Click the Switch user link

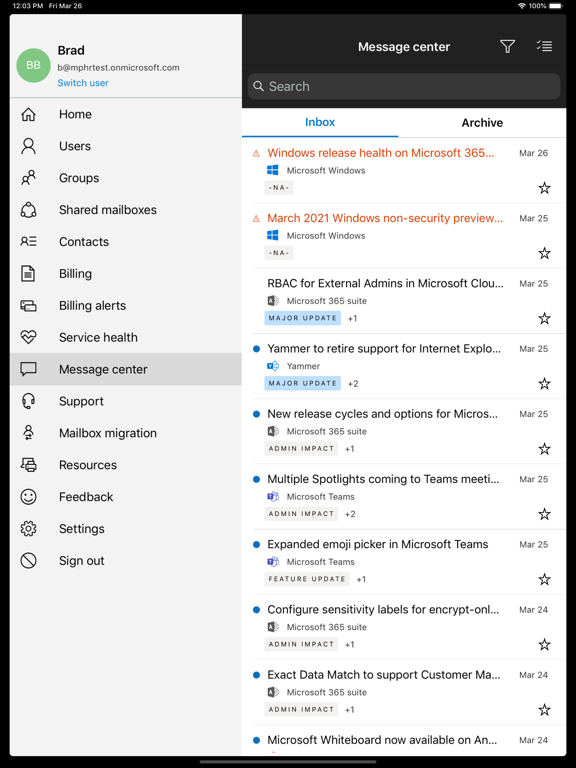[83, 83]
